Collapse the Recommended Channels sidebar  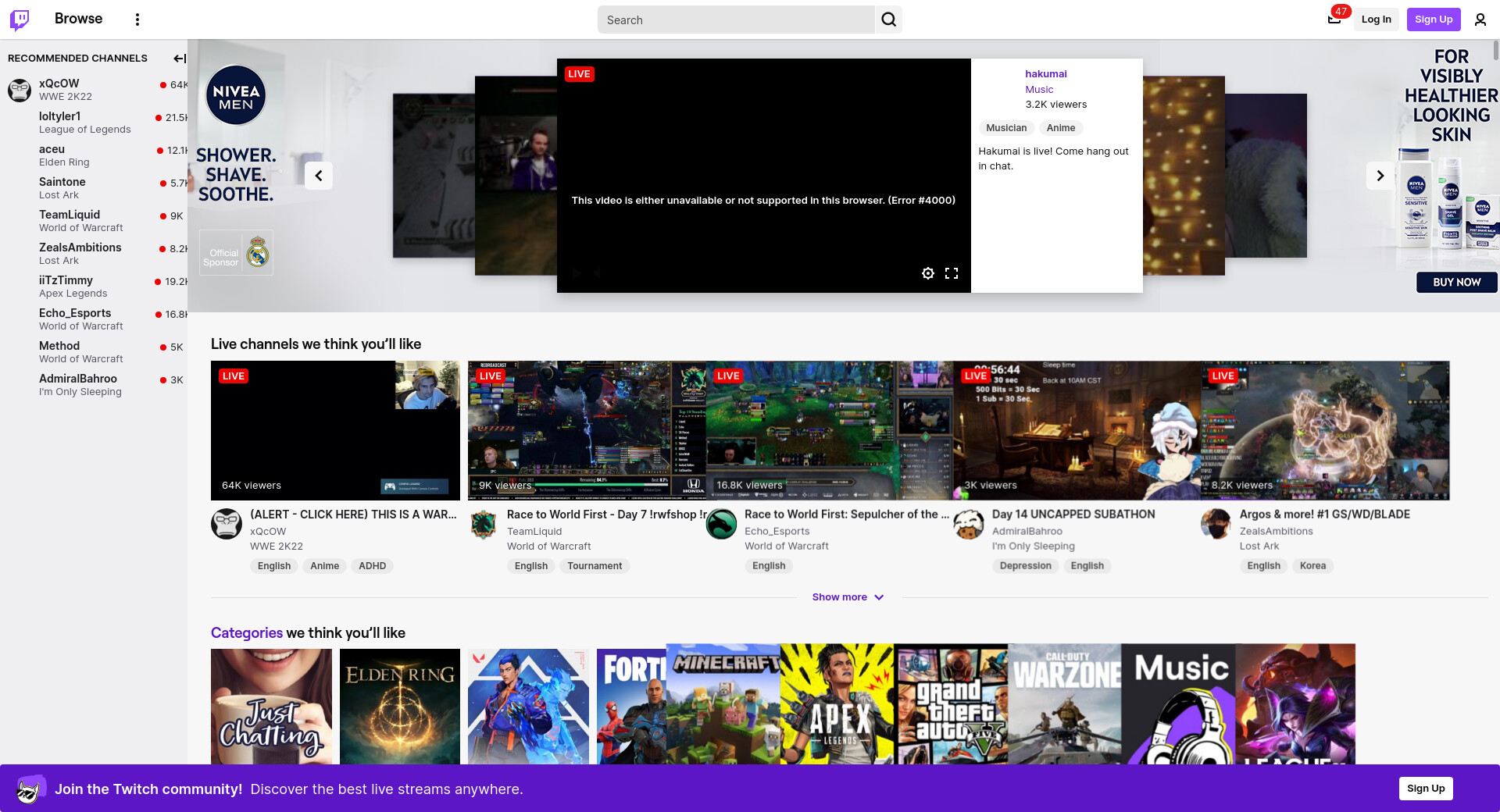179,59
